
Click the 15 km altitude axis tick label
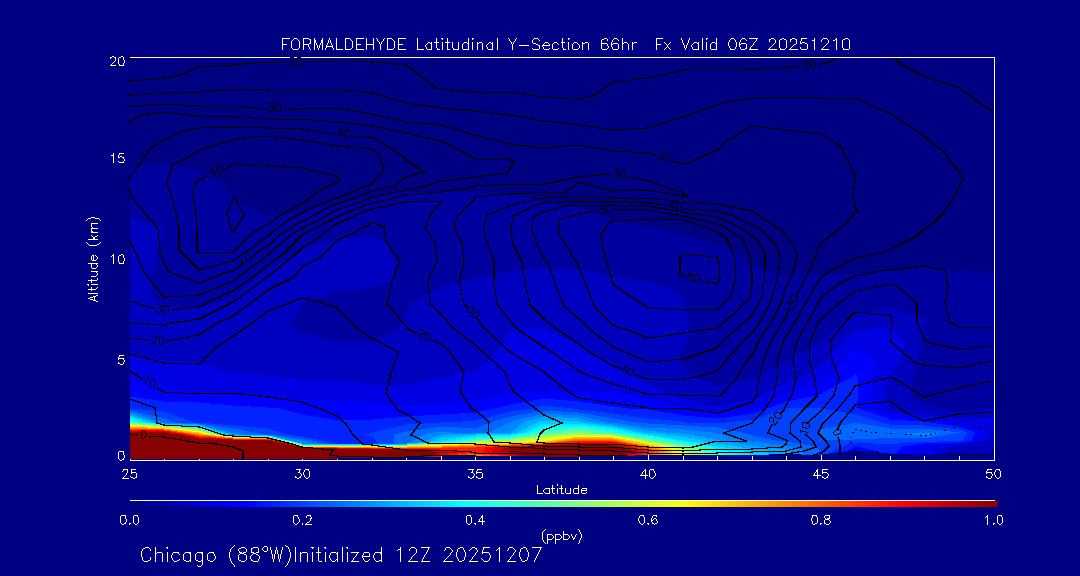tap(115, 159)
